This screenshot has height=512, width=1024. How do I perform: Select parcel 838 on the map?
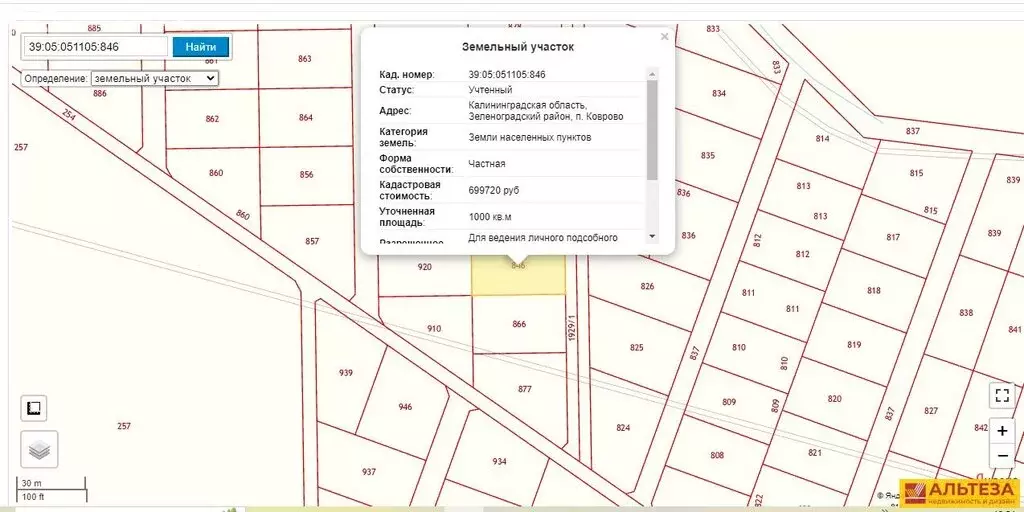[967, 312]
